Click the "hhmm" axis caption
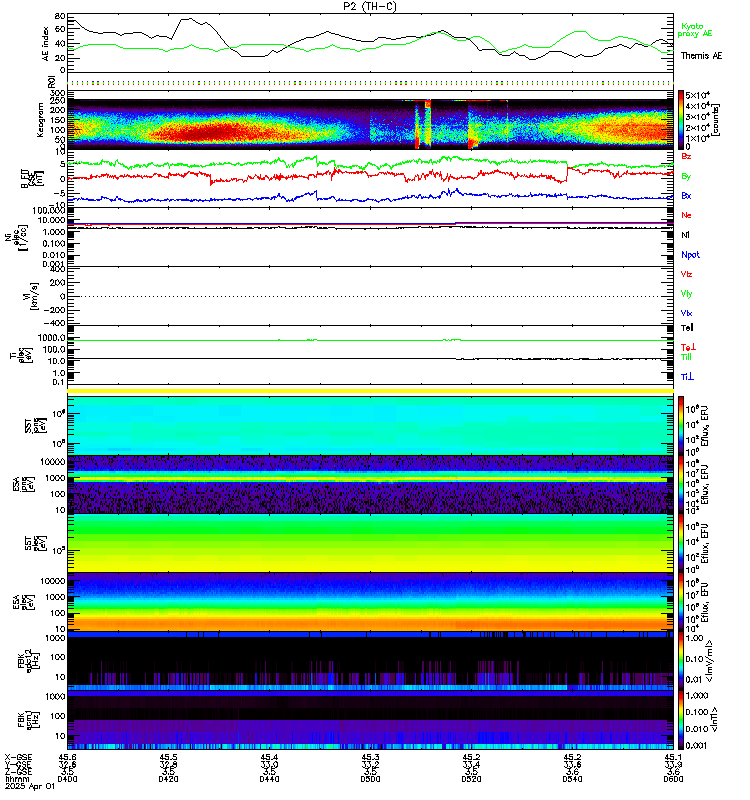The height and width of the screenshot is (800, 750). [17, 779]
